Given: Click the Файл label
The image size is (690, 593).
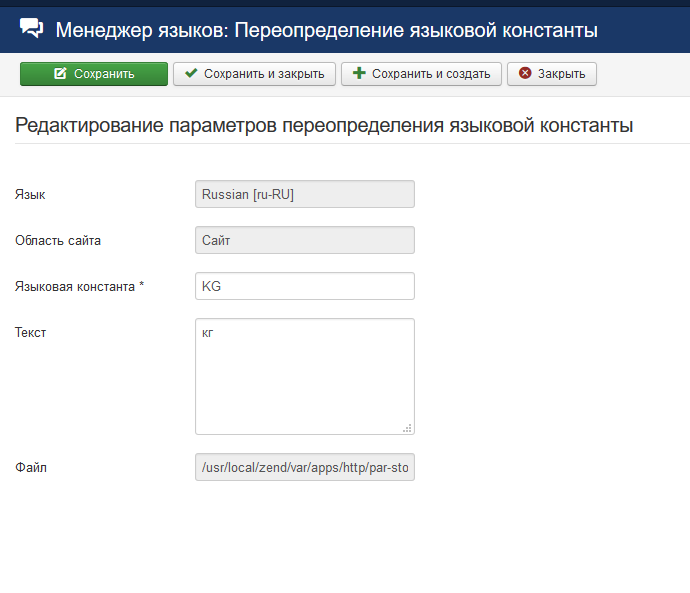Looking at the screenshot, I should [31, 467].
